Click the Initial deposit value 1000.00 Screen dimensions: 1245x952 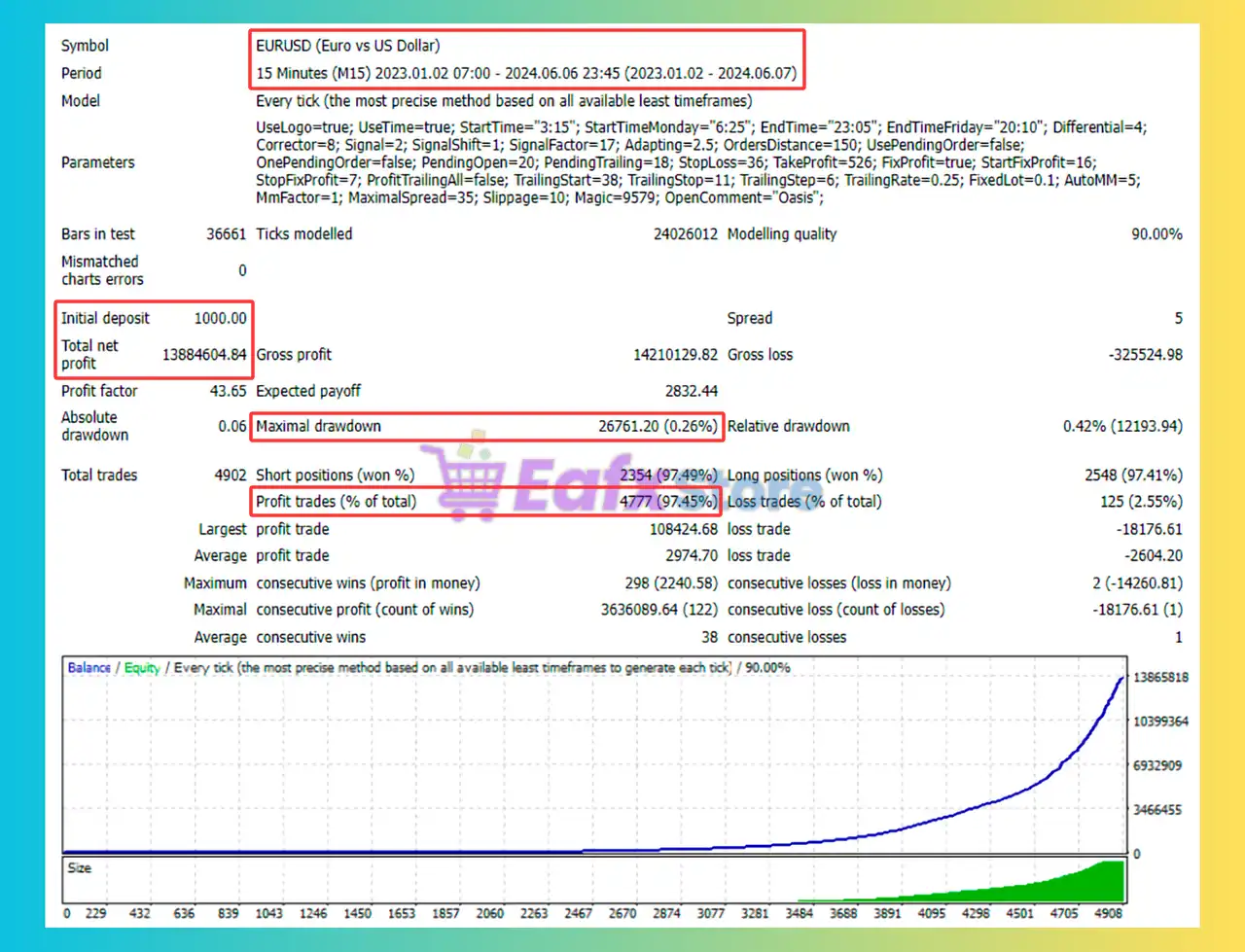click(x=220, y=318)
